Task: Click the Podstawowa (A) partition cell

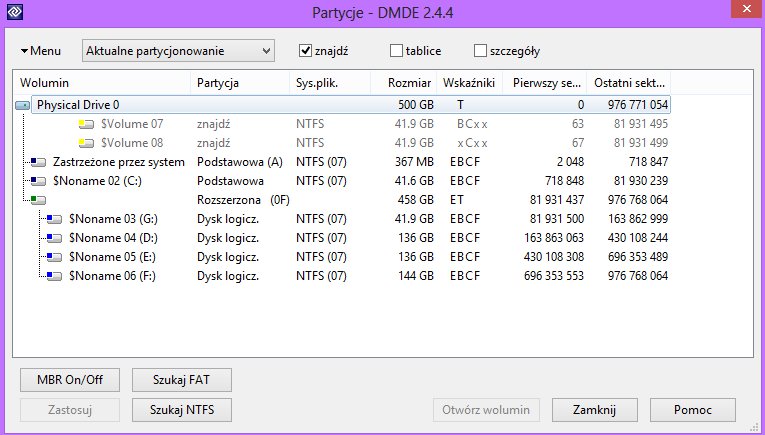Action: point(240,162)
